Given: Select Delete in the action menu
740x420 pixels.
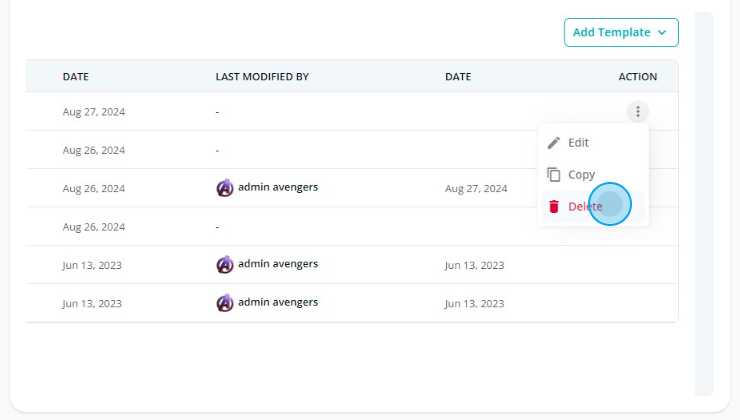Looking at the screenshot, I should coord(585,207).
